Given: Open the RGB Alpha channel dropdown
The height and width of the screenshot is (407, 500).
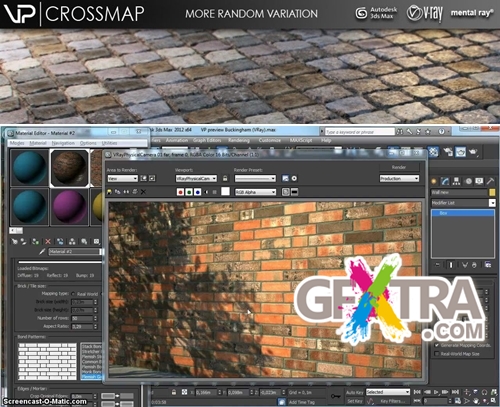Looking at the screenshot, I should [256, 192].
